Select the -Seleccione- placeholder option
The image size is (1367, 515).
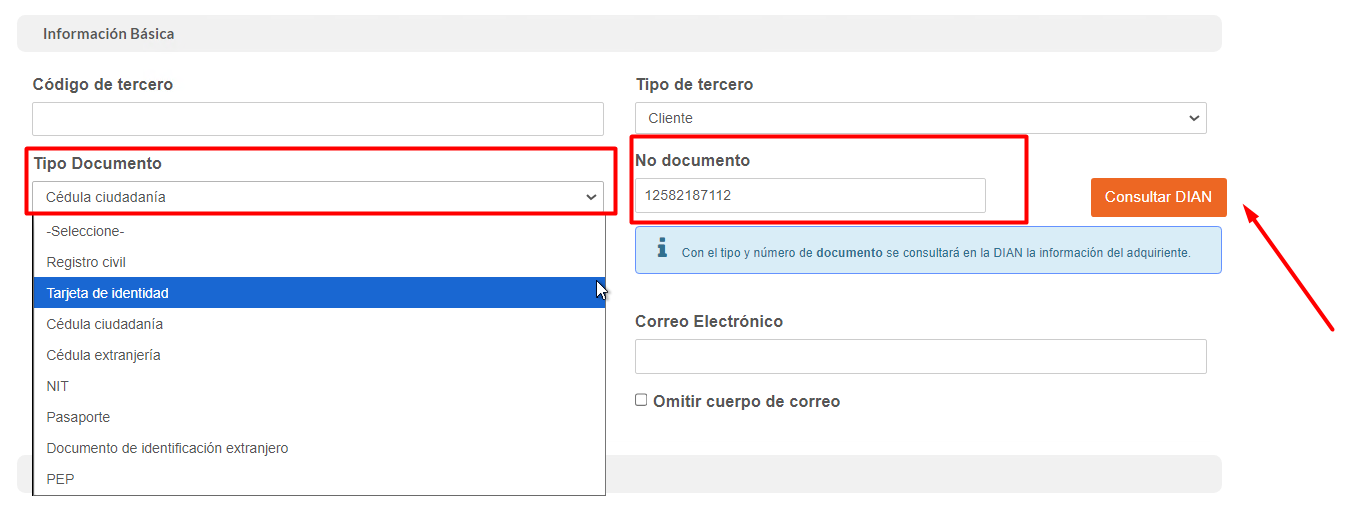[x=85, y=231]
